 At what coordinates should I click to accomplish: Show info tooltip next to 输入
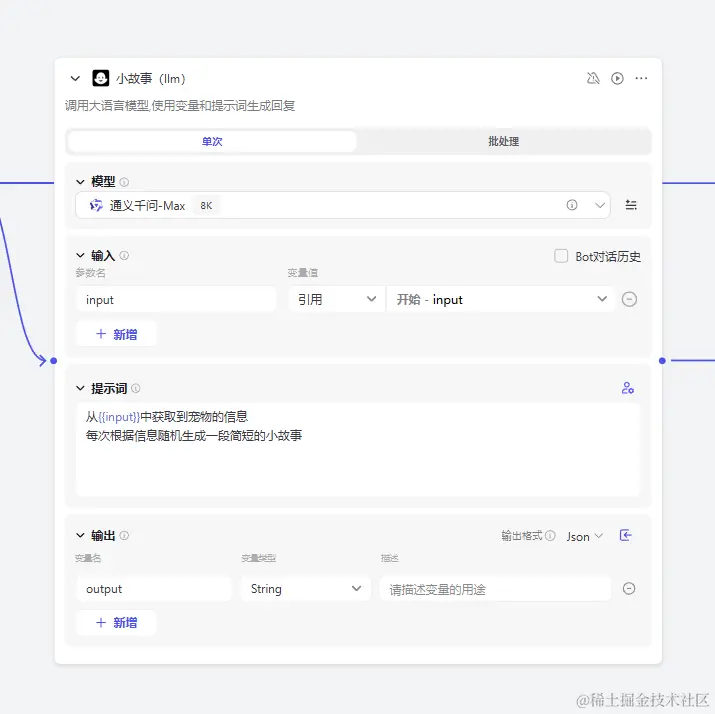click(x=124, y=256)
